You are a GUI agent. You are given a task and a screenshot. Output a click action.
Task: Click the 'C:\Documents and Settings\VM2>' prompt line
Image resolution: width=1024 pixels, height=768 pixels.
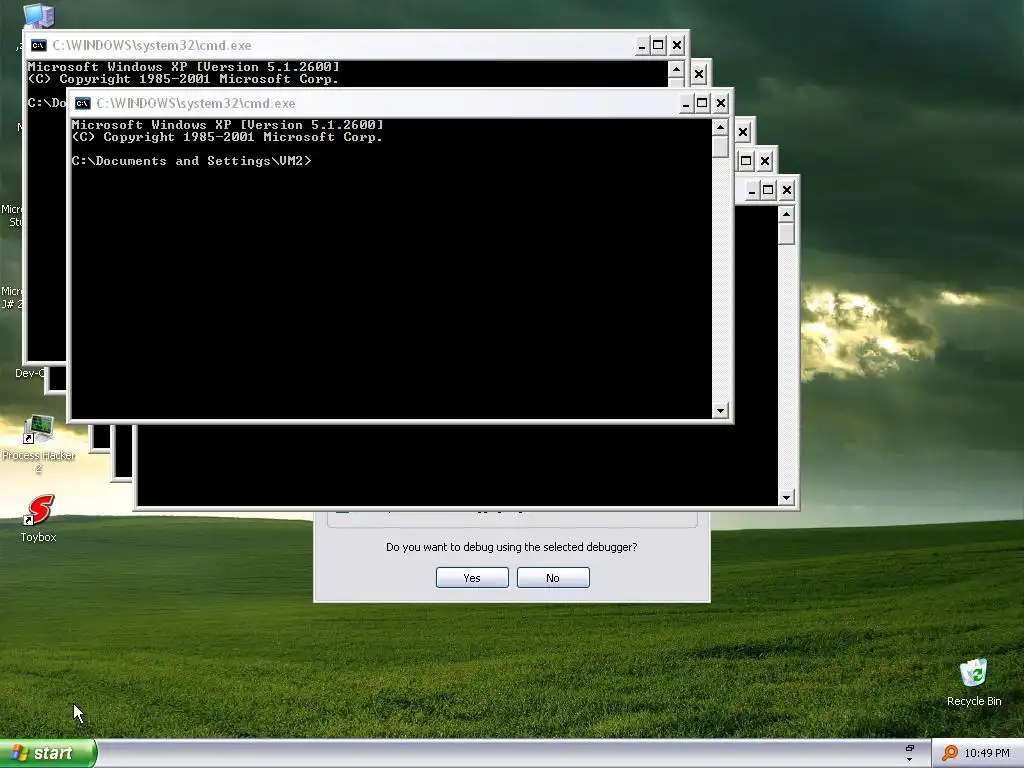(191, 161)
